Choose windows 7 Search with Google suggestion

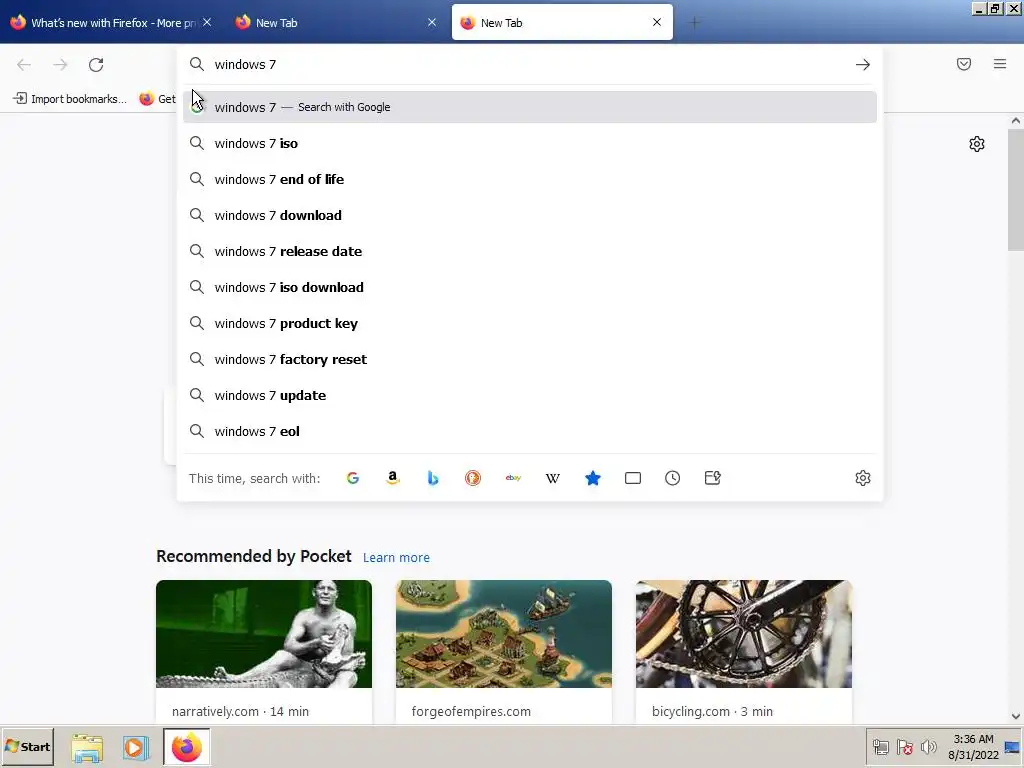pos(530,107)
